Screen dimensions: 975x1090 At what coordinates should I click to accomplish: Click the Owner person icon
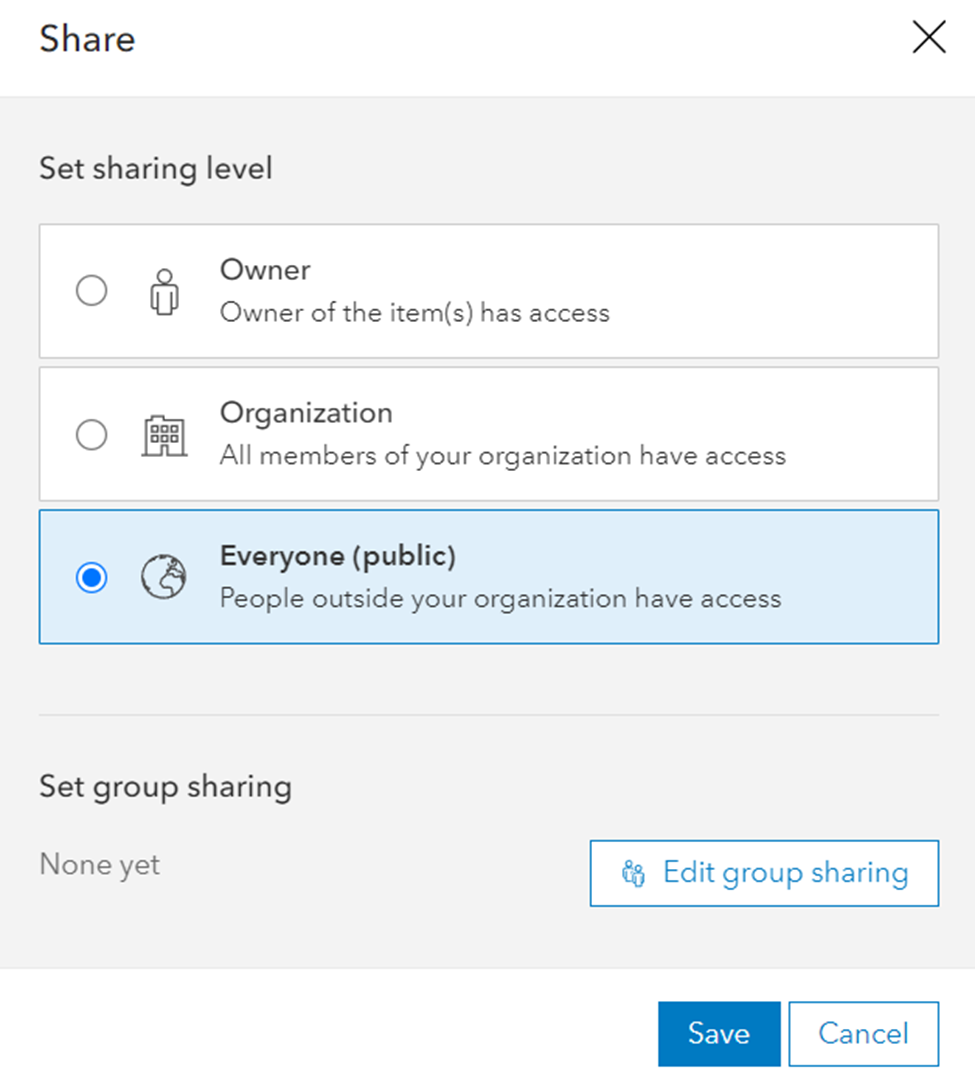click(163, 292)
